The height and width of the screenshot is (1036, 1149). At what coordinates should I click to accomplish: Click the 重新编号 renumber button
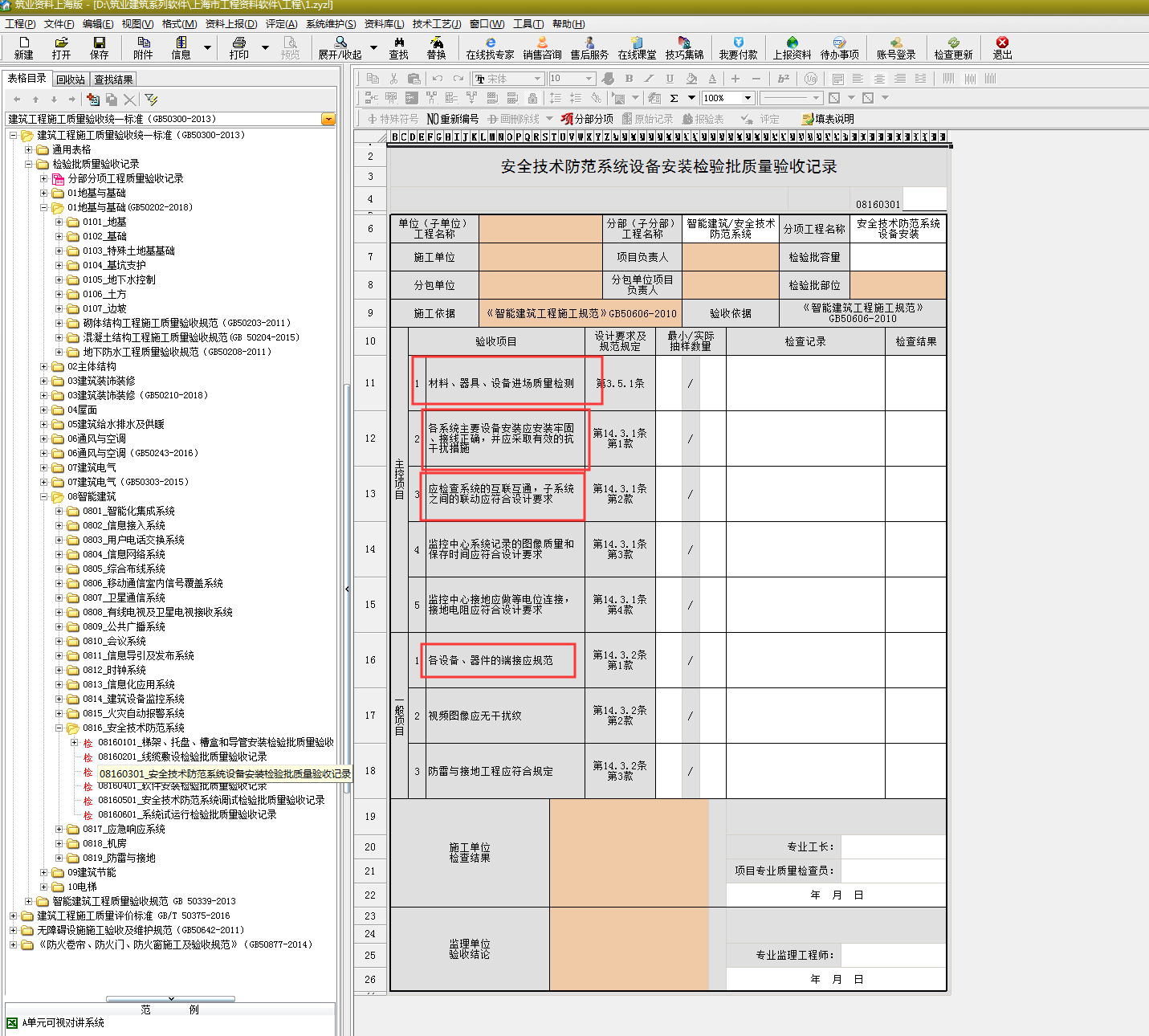[x=452, y=119]
